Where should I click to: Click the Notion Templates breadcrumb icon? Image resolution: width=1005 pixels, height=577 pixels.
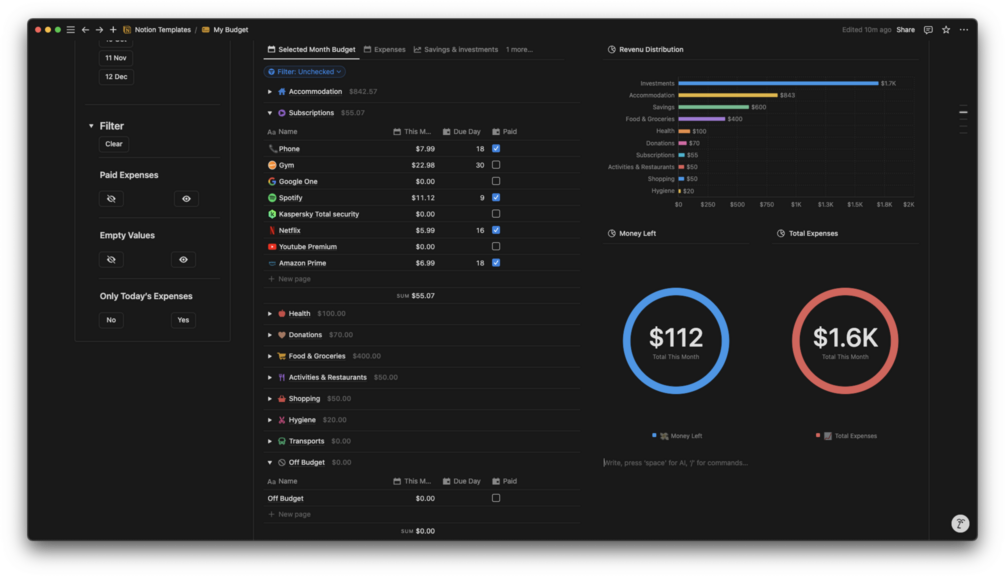pyautogui.click(x=127, y=29)
